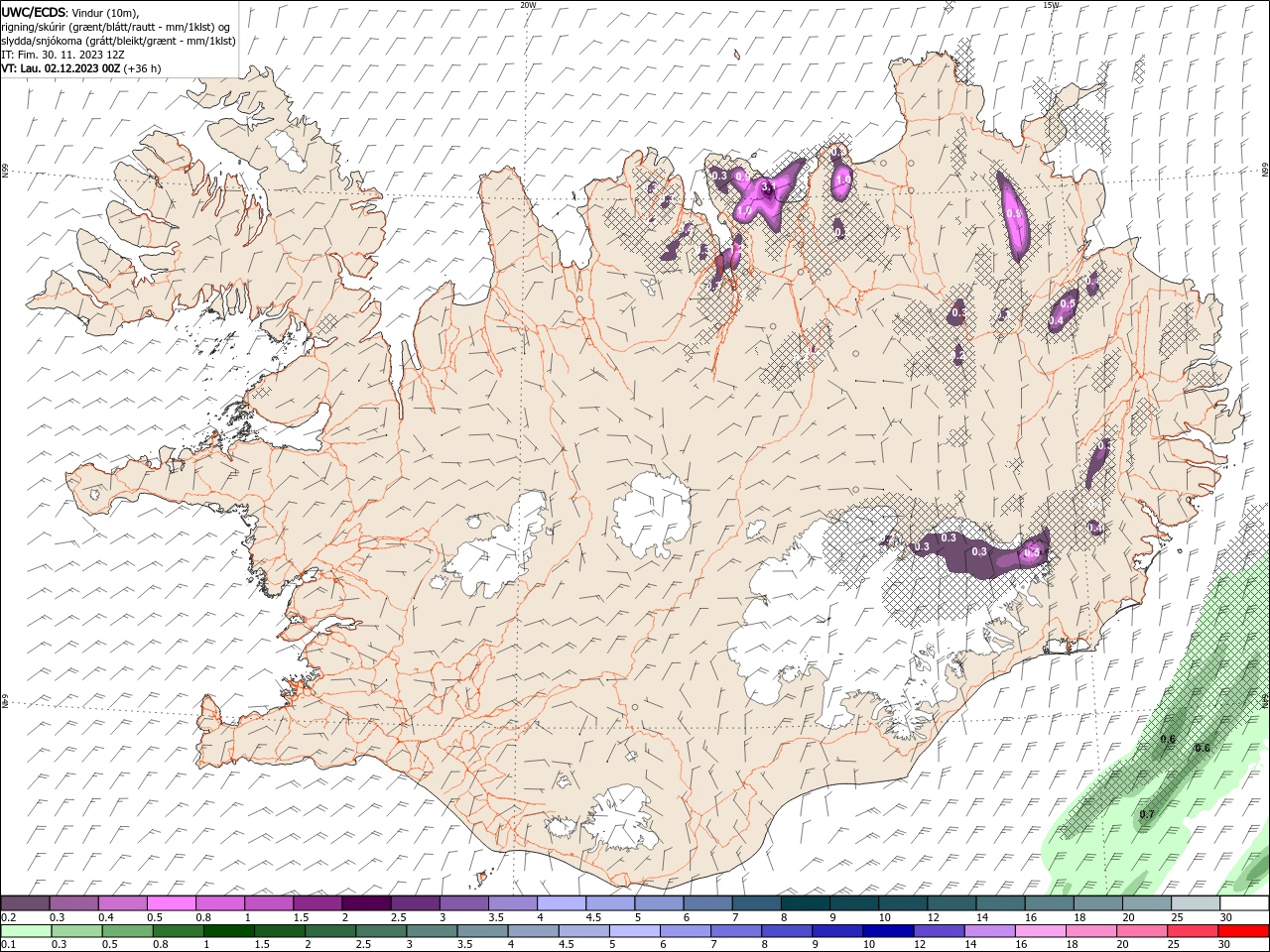Pick the dark purple upper swatch starting at 2
This screenshot has height=952, width=1270.
pyautogui.click(x=366, y=903)
